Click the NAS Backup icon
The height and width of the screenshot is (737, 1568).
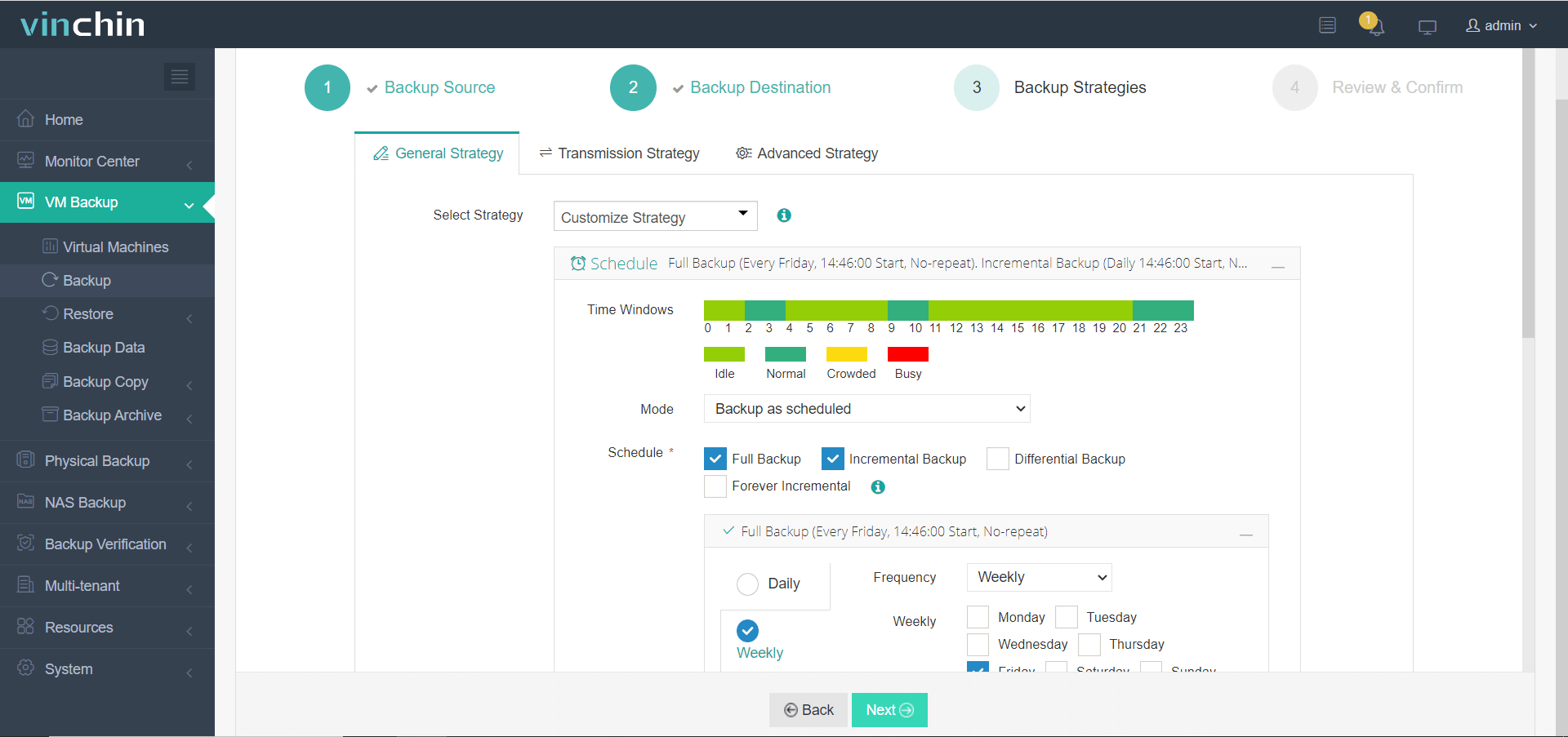26,502
